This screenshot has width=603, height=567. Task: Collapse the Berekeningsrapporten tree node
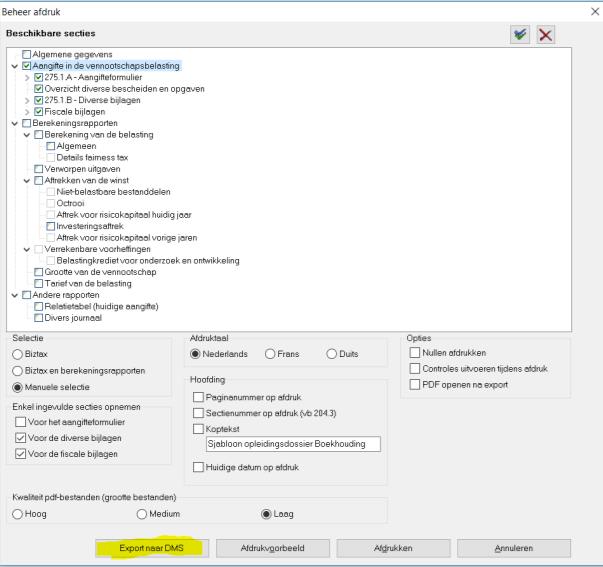(x=14, y=123)
